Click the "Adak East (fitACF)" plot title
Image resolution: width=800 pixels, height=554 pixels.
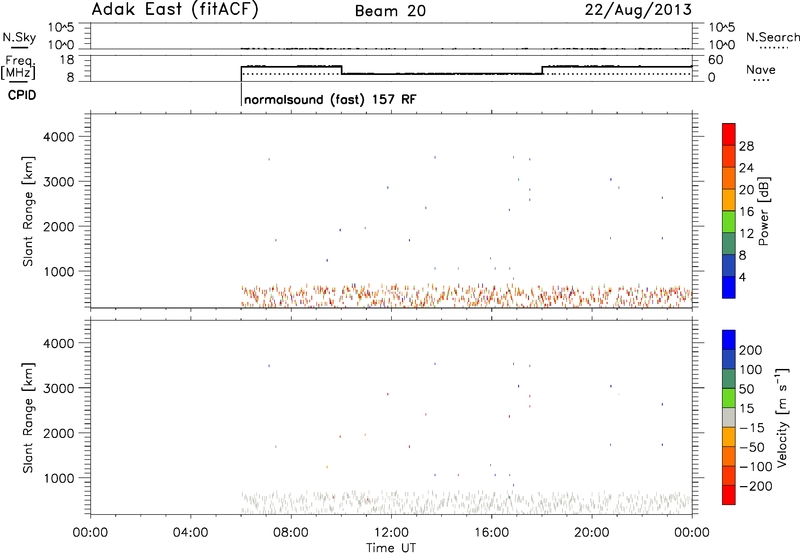point(175,10)
